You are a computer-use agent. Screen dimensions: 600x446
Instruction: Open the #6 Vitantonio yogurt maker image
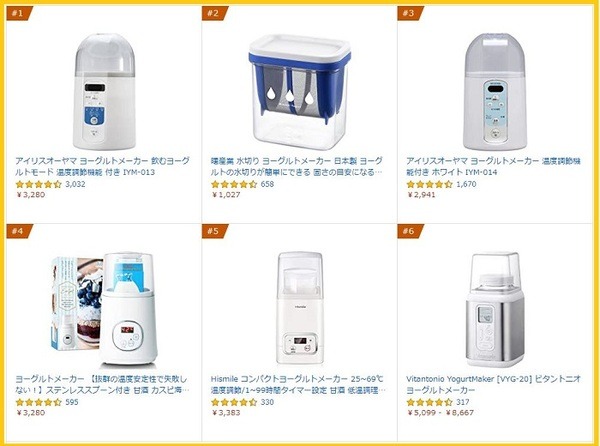pyautogui.click(x=493, y=309)
